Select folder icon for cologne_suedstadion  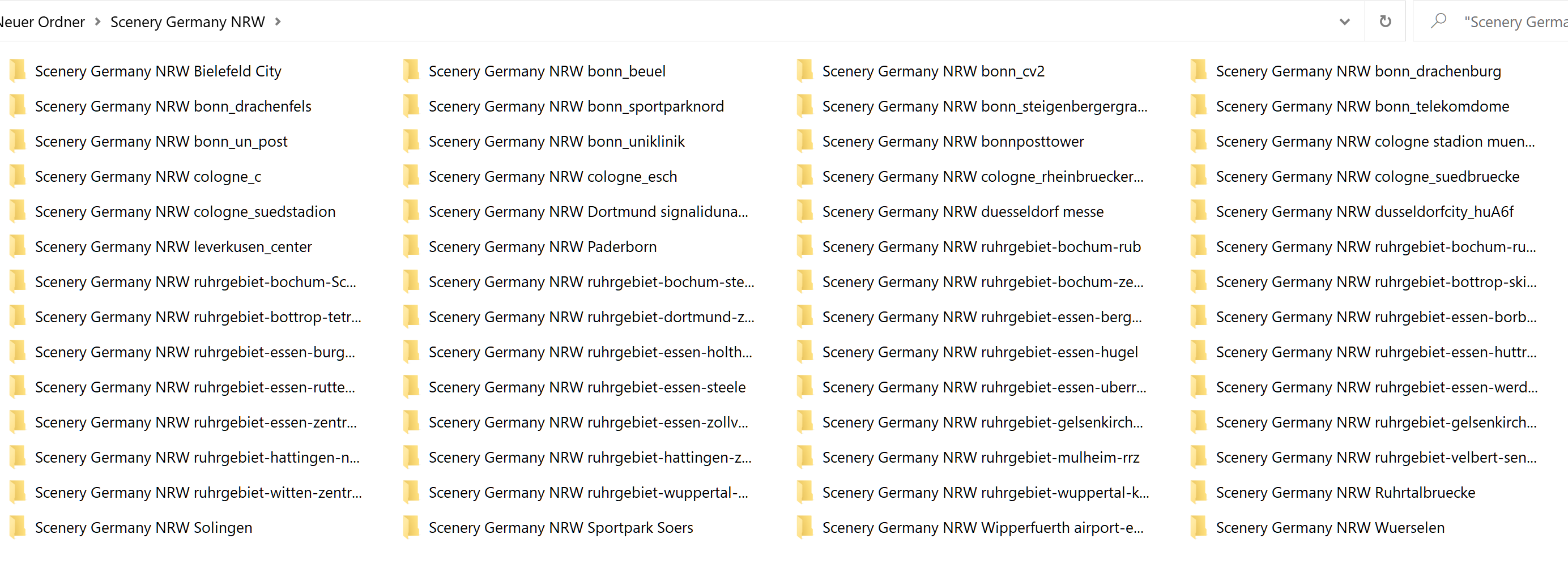[x=17, y=211]
